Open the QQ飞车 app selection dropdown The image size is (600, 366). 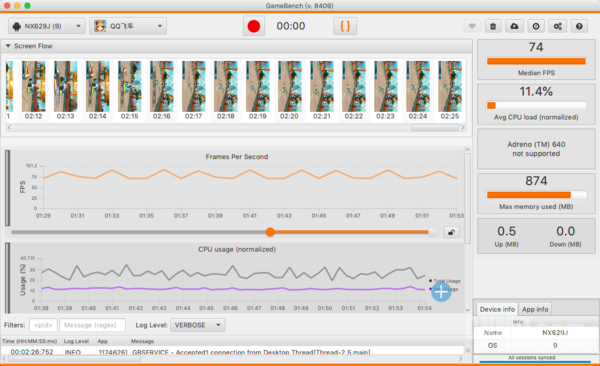click(x=128, y=26)
